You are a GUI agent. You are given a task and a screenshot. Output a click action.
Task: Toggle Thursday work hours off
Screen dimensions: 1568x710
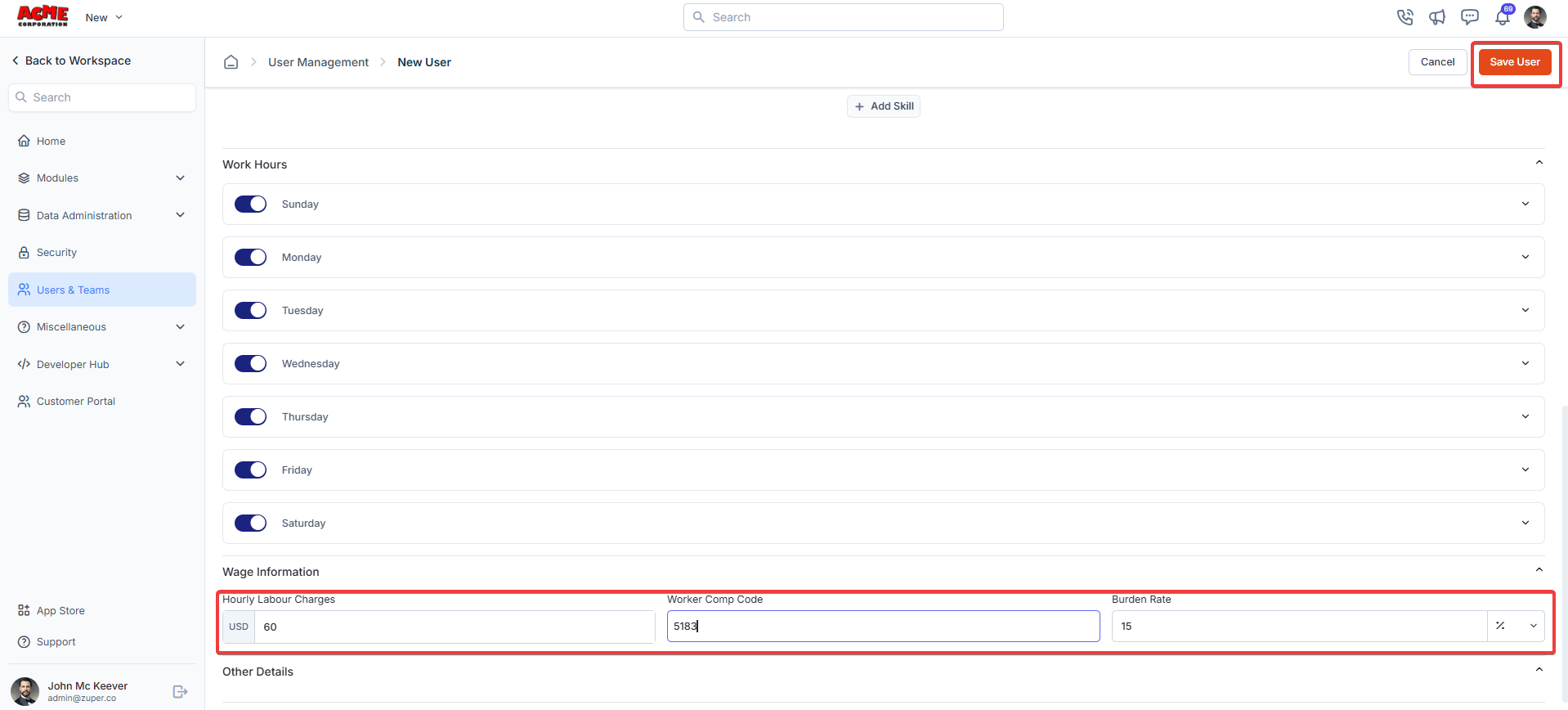(x=250, y=416)
